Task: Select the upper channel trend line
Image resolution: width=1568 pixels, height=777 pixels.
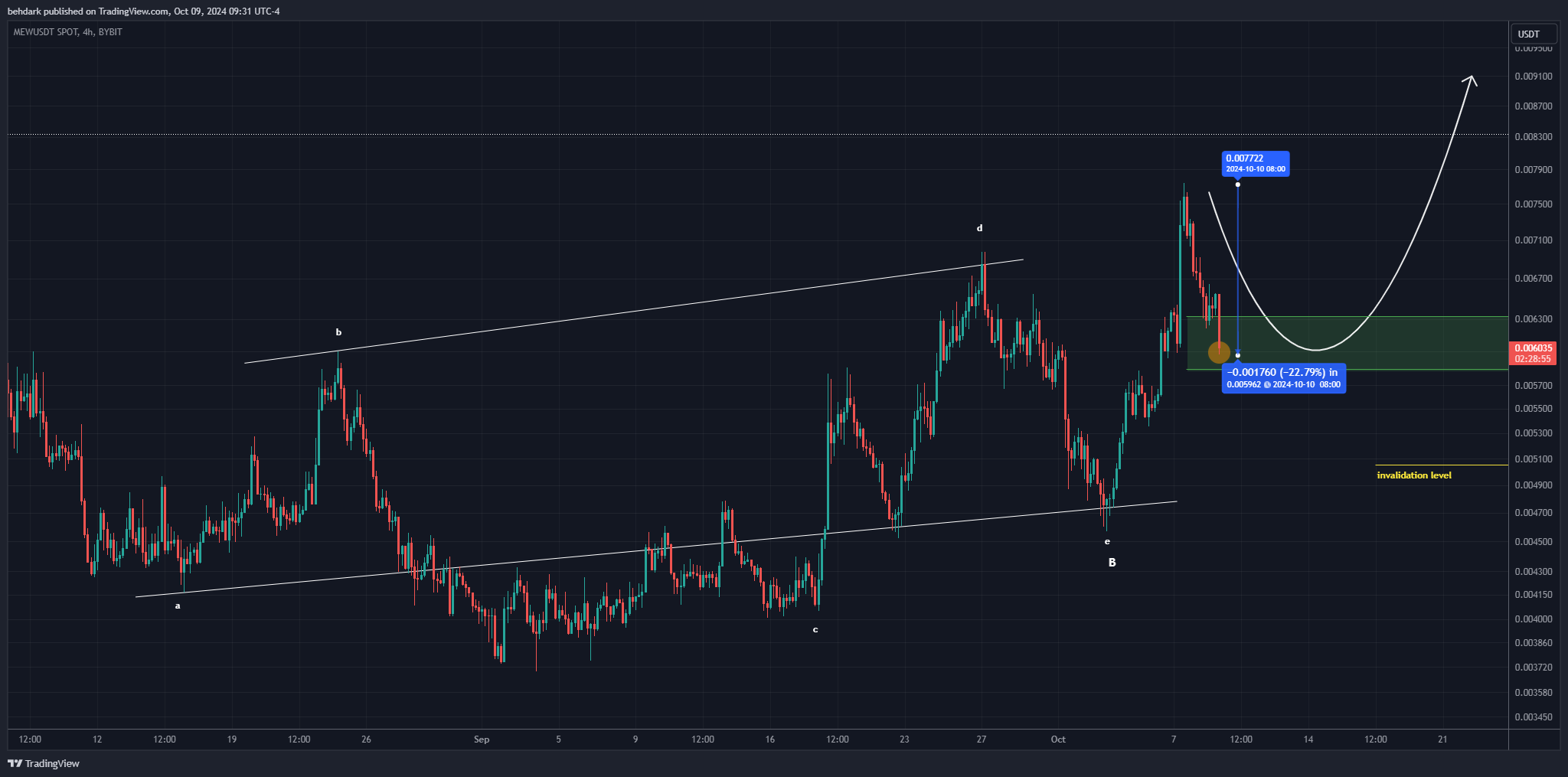Action: [x=634, y=311]
